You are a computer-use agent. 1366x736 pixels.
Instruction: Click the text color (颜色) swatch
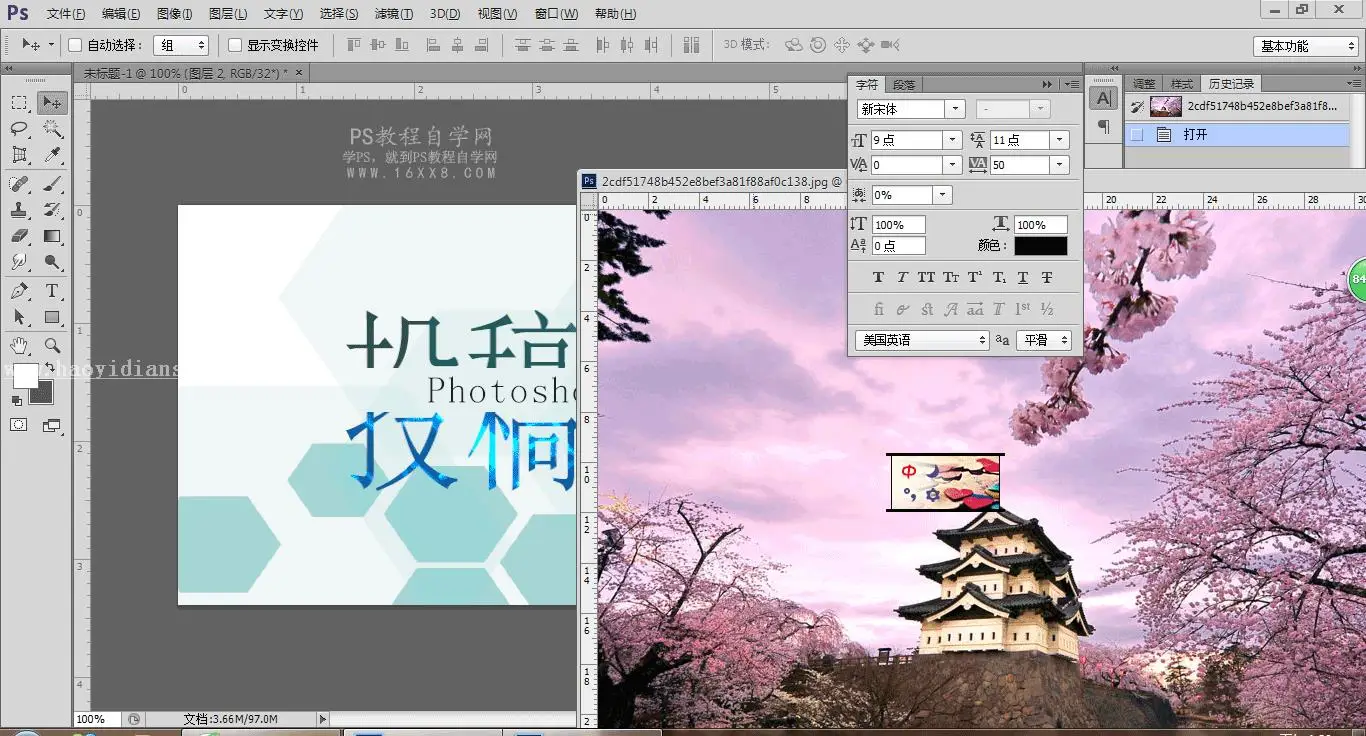[x=1041, y=246]
